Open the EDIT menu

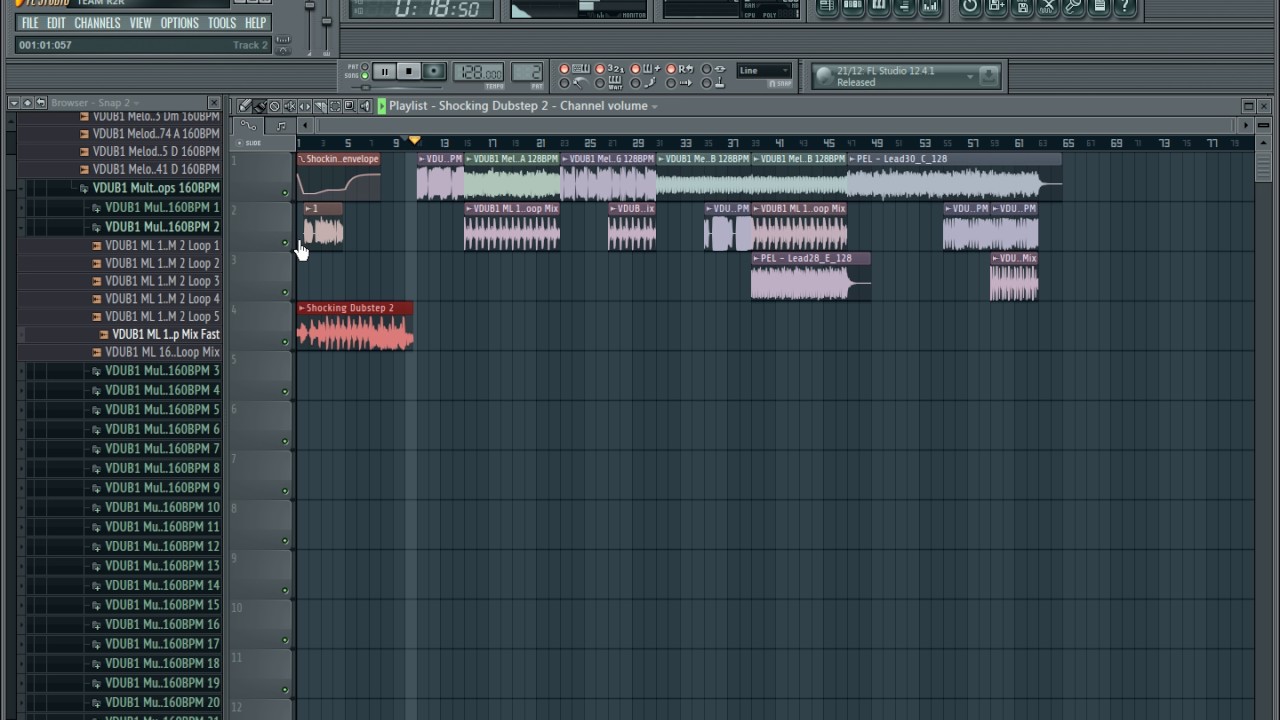(56, 23)
